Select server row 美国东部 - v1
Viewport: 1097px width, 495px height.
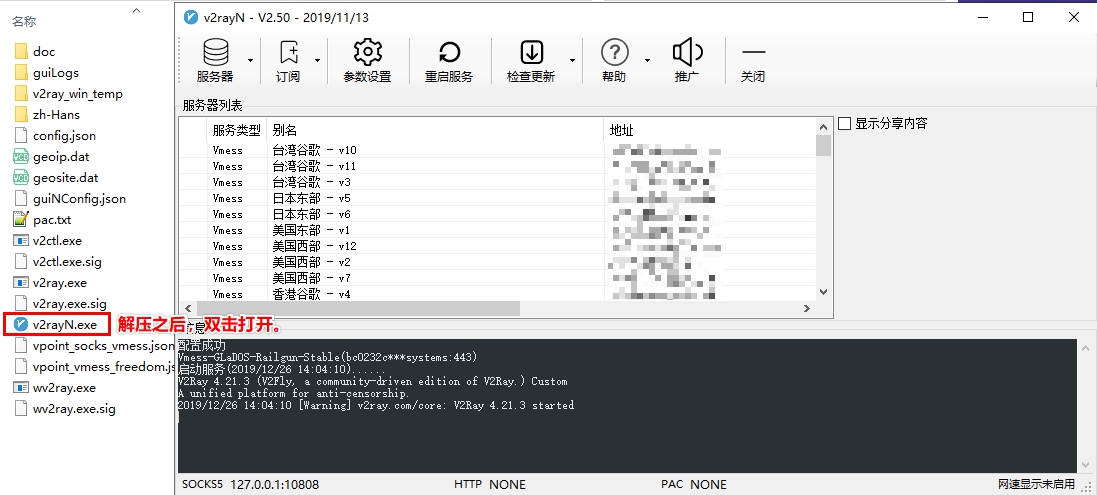point(497,230)
